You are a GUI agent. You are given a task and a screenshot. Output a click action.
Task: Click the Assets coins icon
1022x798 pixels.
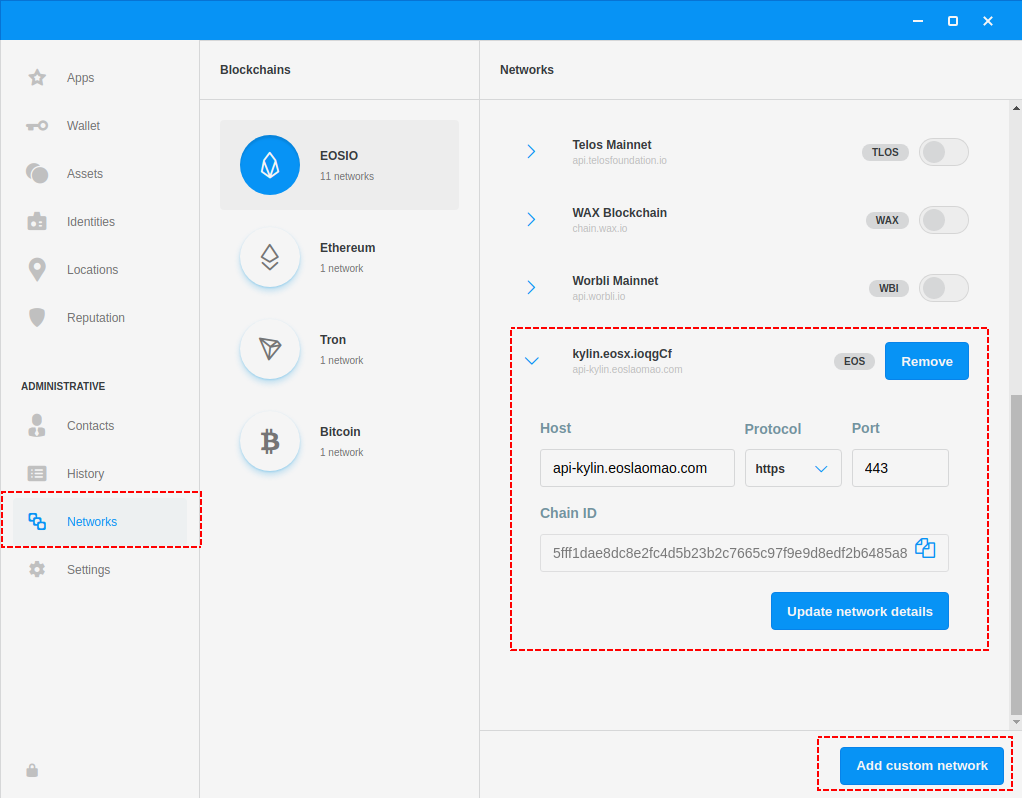coord(37,173)
